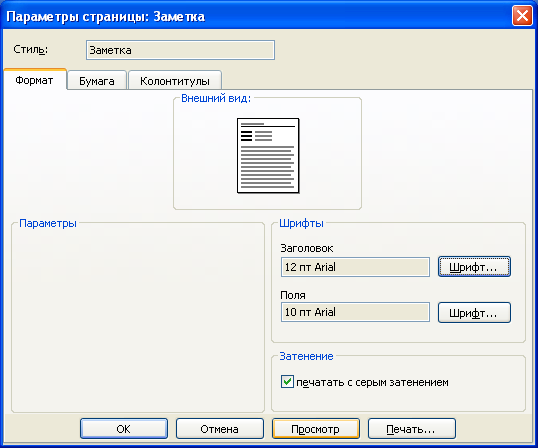Click the Стиль field containing Заметка

click(x=180, y=50)
